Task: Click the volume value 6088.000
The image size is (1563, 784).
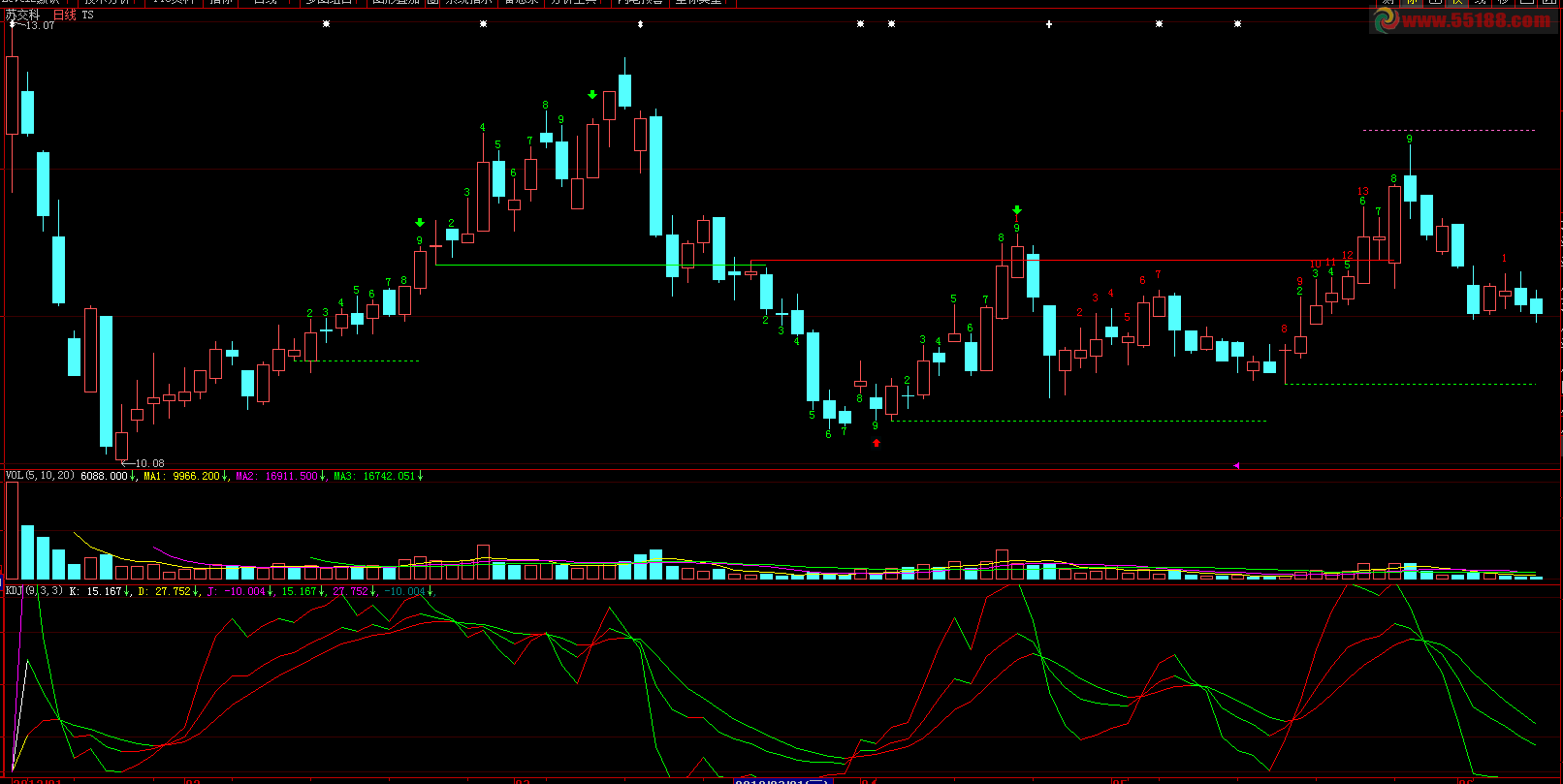Action: 104,476
